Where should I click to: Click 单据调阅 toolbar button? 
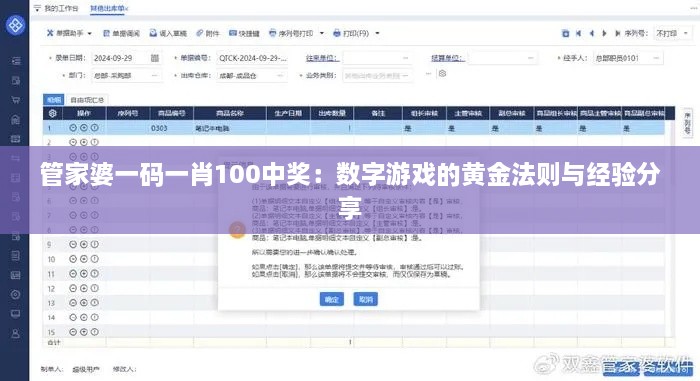(121, 33)
